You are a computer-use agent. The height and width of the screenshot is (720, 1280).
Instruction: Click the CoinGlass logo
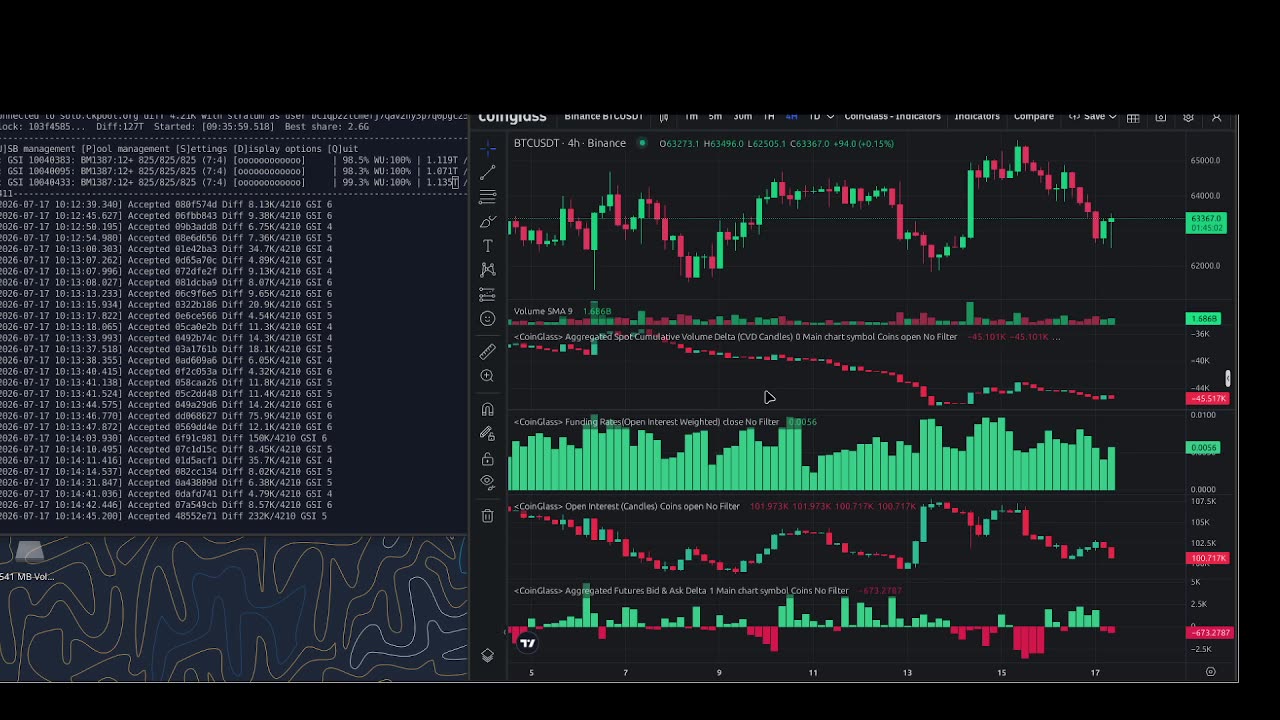coord(512,117)
